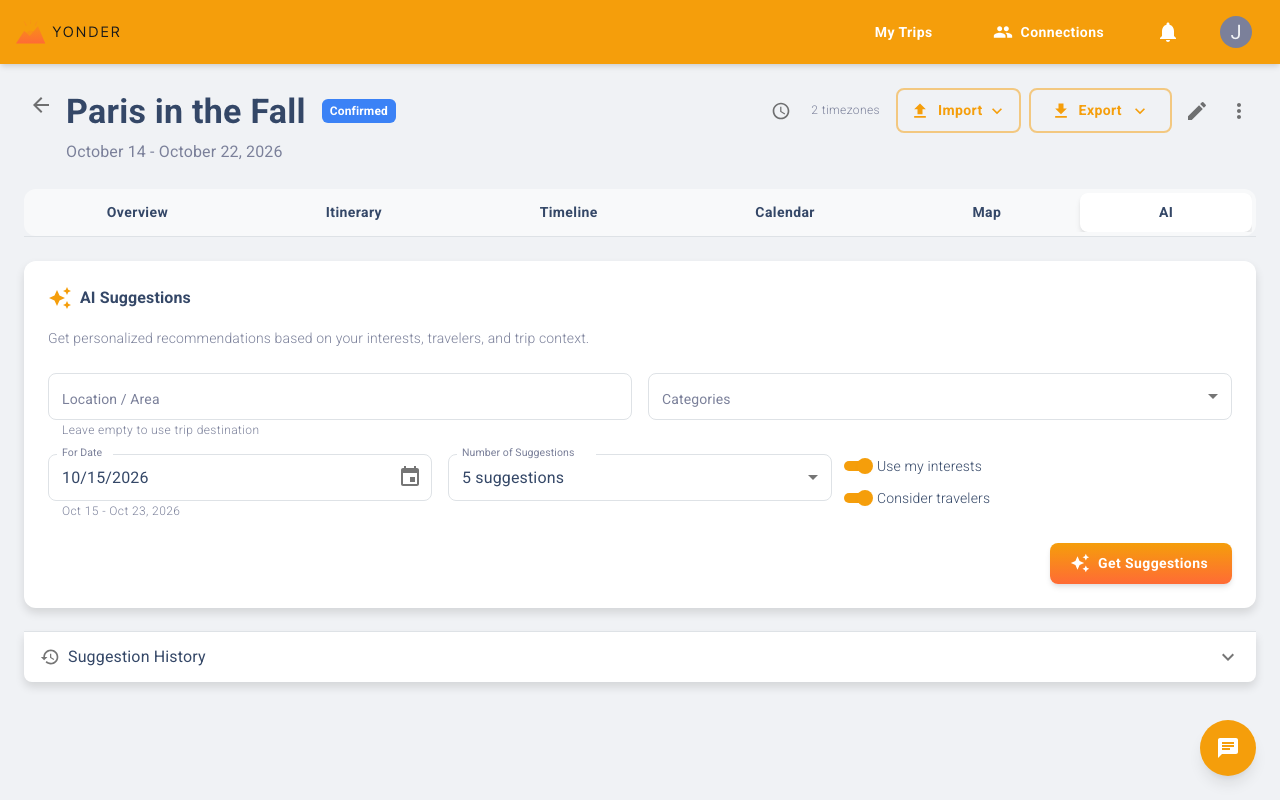Open the Export dropdown menu

click(1100, 111)
